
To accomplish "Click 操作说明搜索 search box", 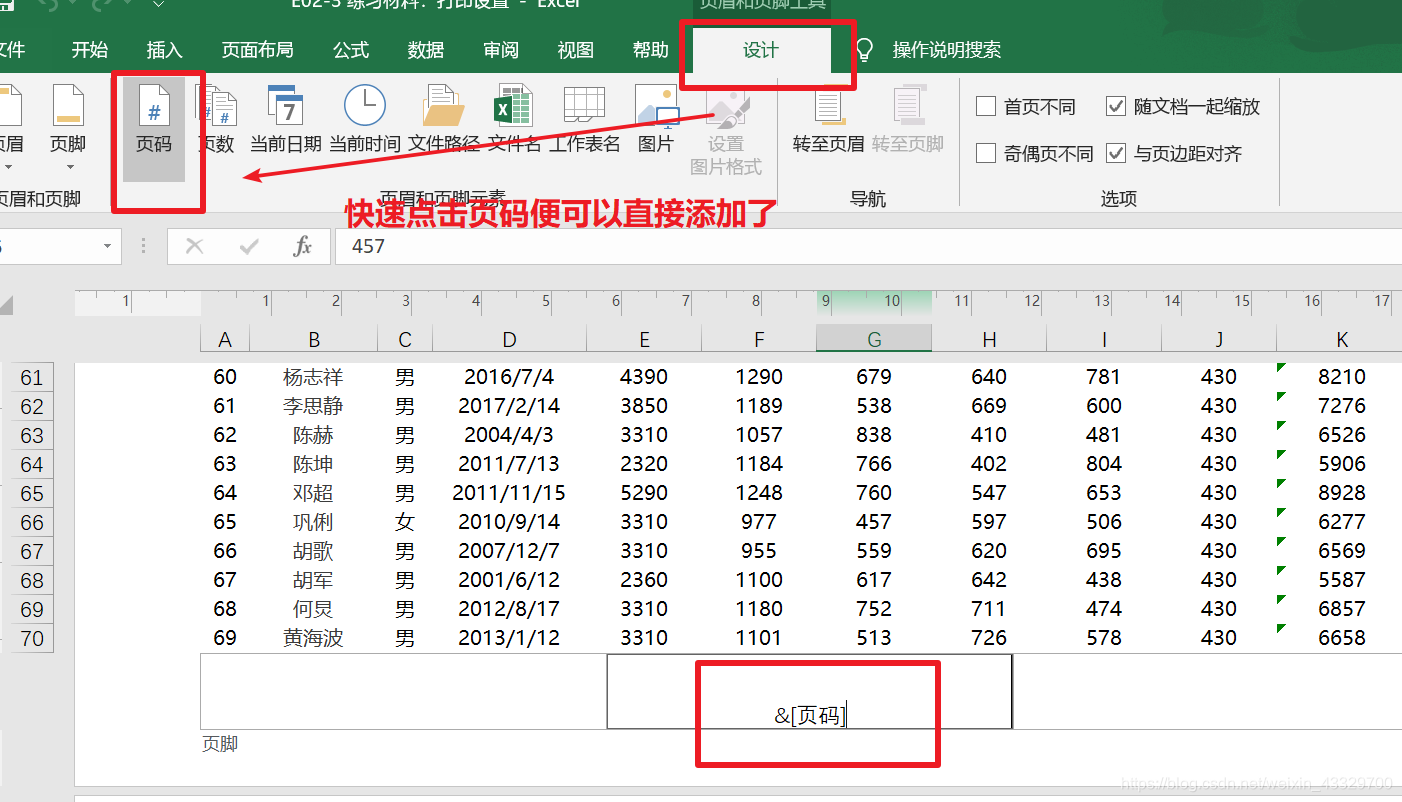I will [x=946, y=50].
